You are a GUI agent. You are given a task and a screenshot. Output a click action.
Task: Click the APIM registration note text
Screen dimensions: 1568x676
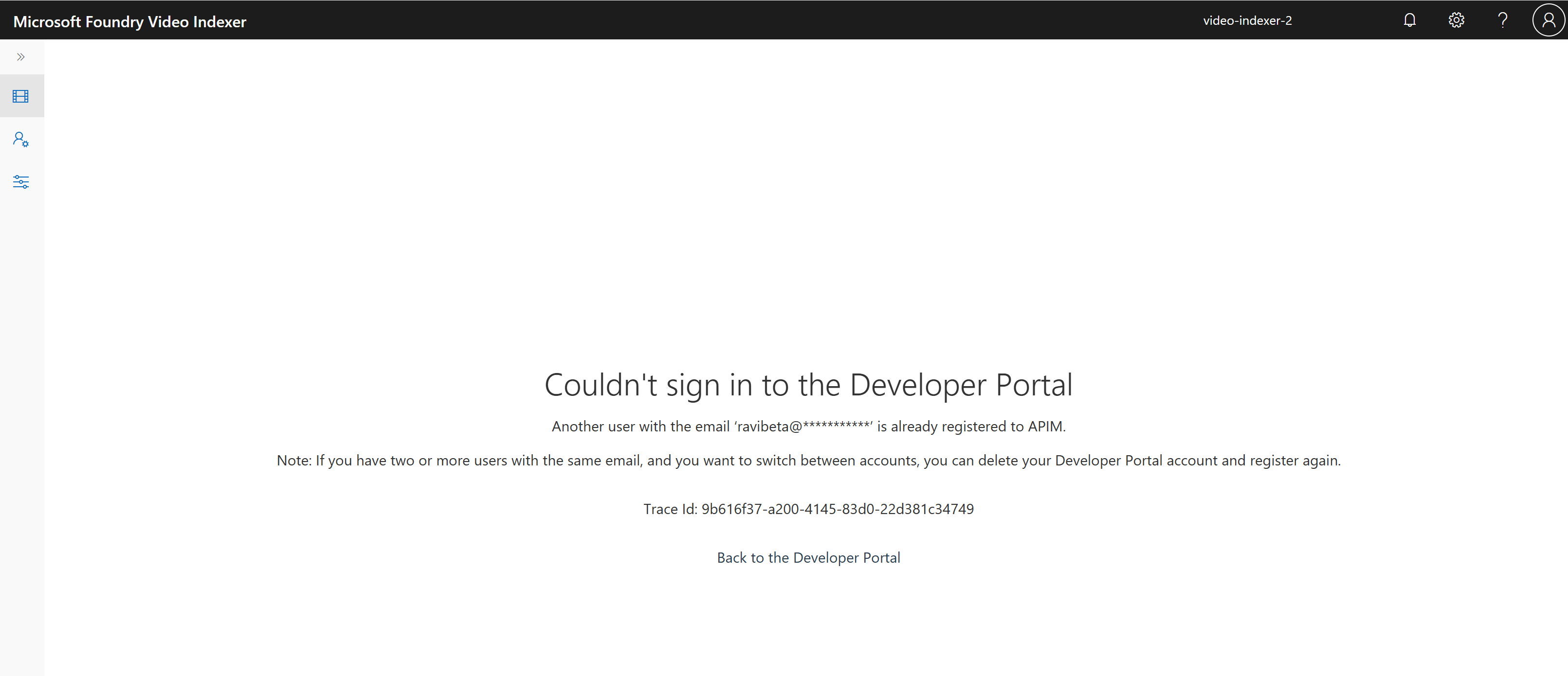pyautogui.click(x=808, y=461)
